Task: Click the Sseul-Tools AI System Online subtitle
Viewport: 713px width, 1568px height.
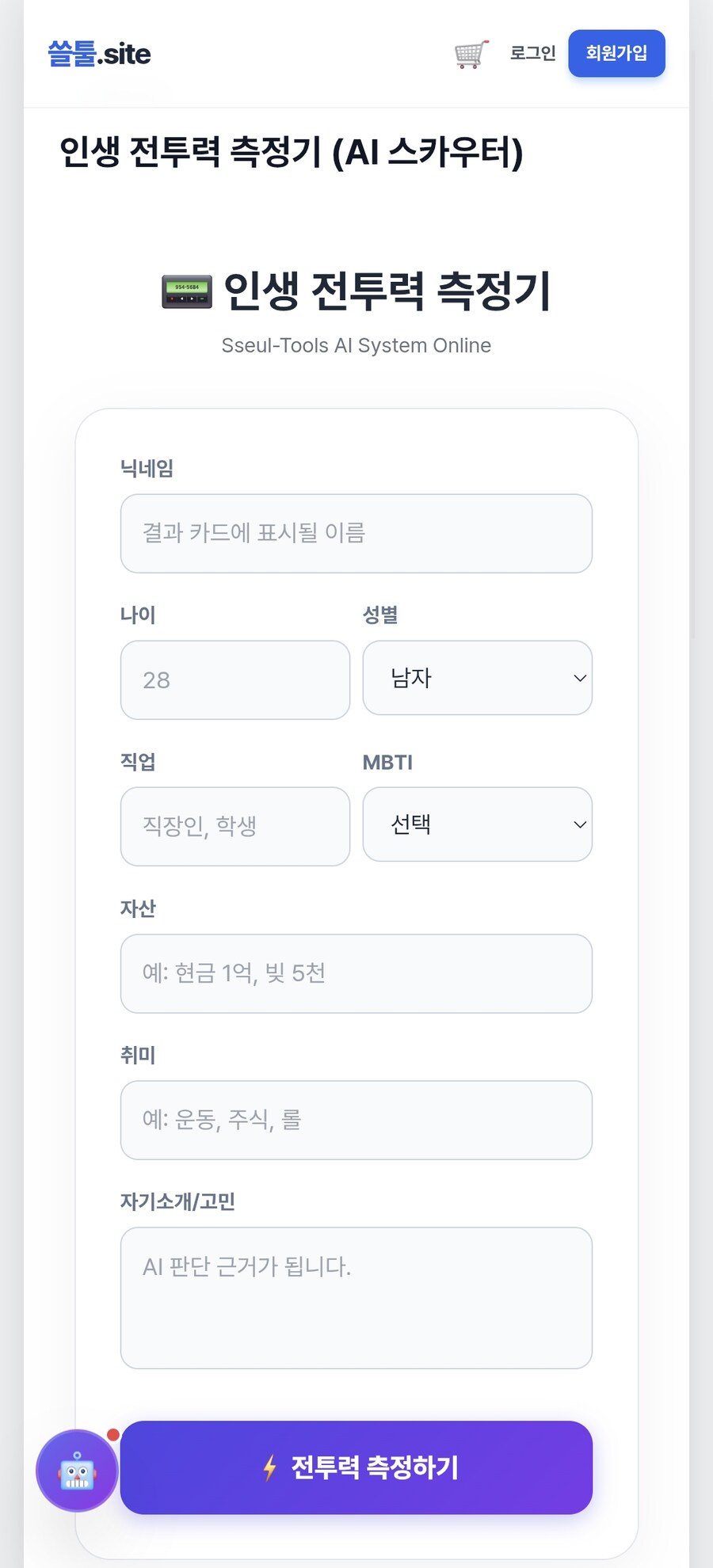Action: pyautogui.click(x=355, y=345)
